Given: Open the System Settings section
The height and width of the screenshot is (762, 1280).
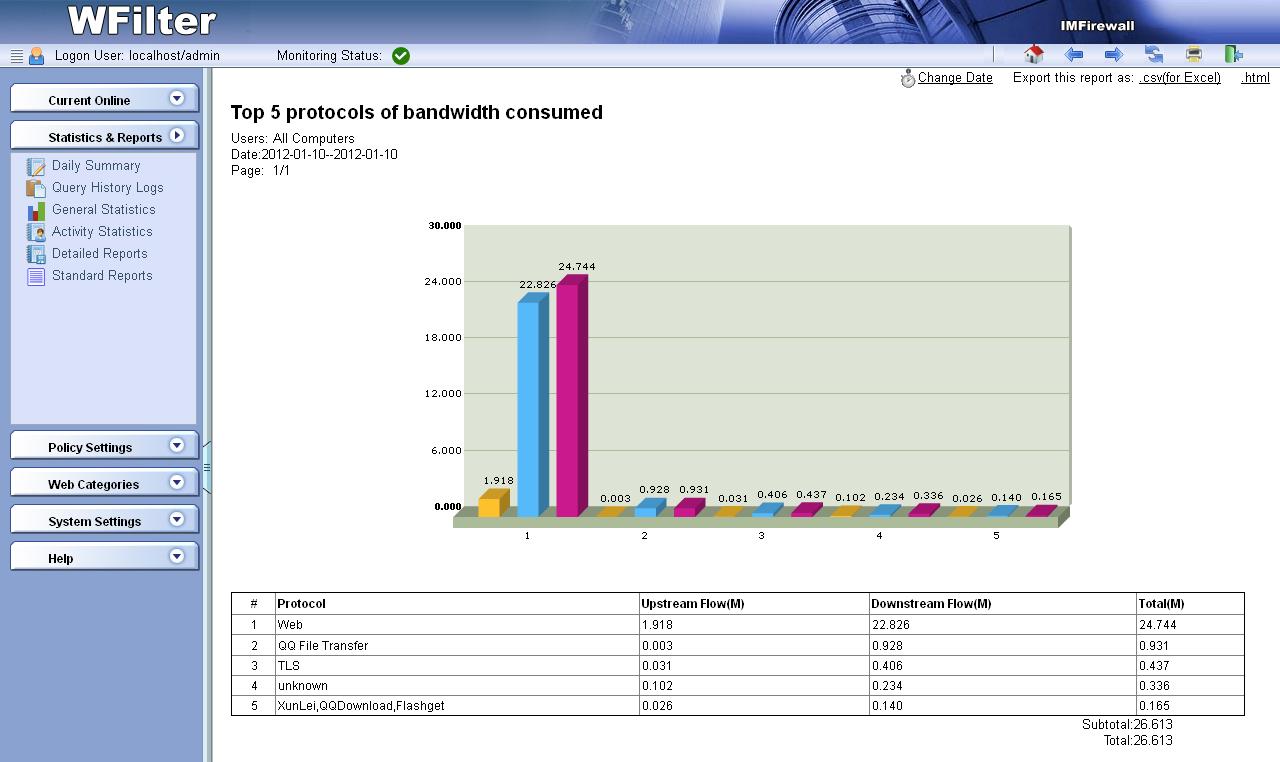Looking at the screenshot, I should coord(104,520).
